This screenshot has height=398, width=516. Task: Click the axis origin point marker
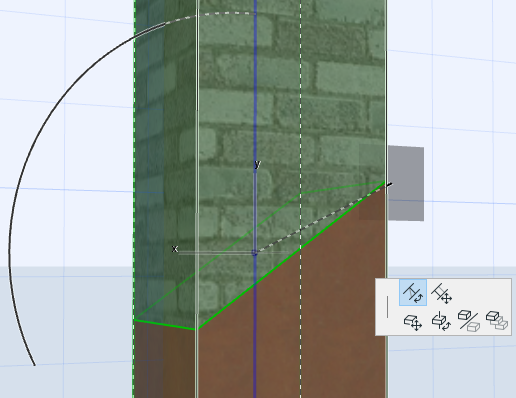pyautogui.click(x=255, y=253)
